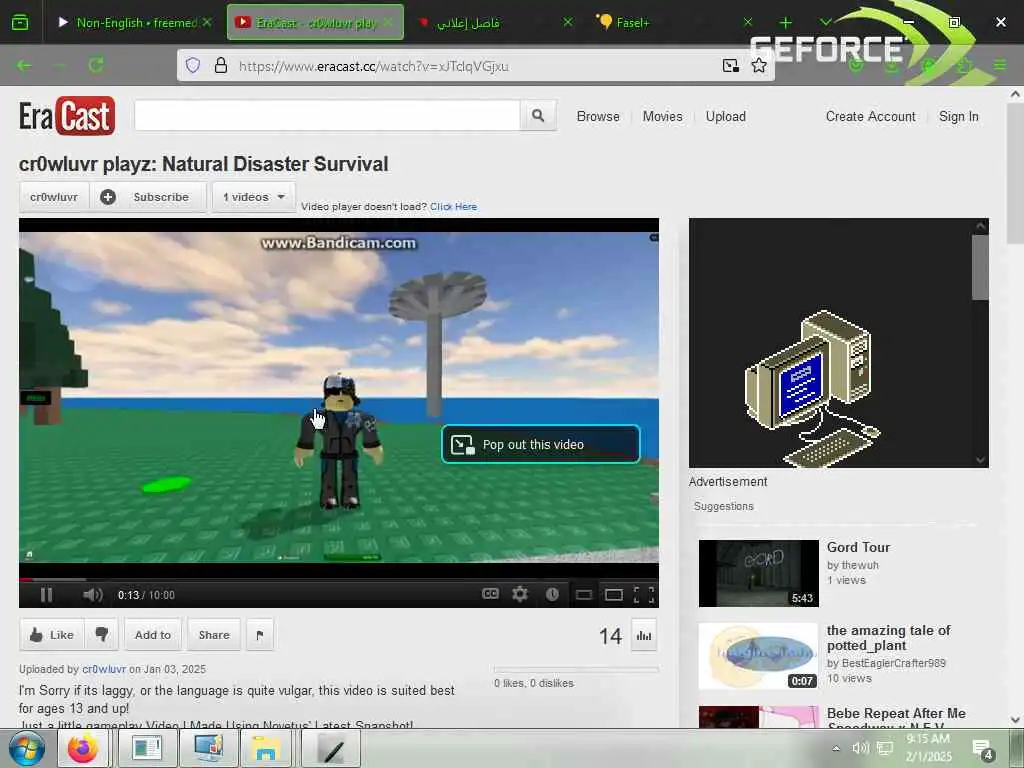
Task: Click taskbar volume speaker icon
Action: [860, 748]
